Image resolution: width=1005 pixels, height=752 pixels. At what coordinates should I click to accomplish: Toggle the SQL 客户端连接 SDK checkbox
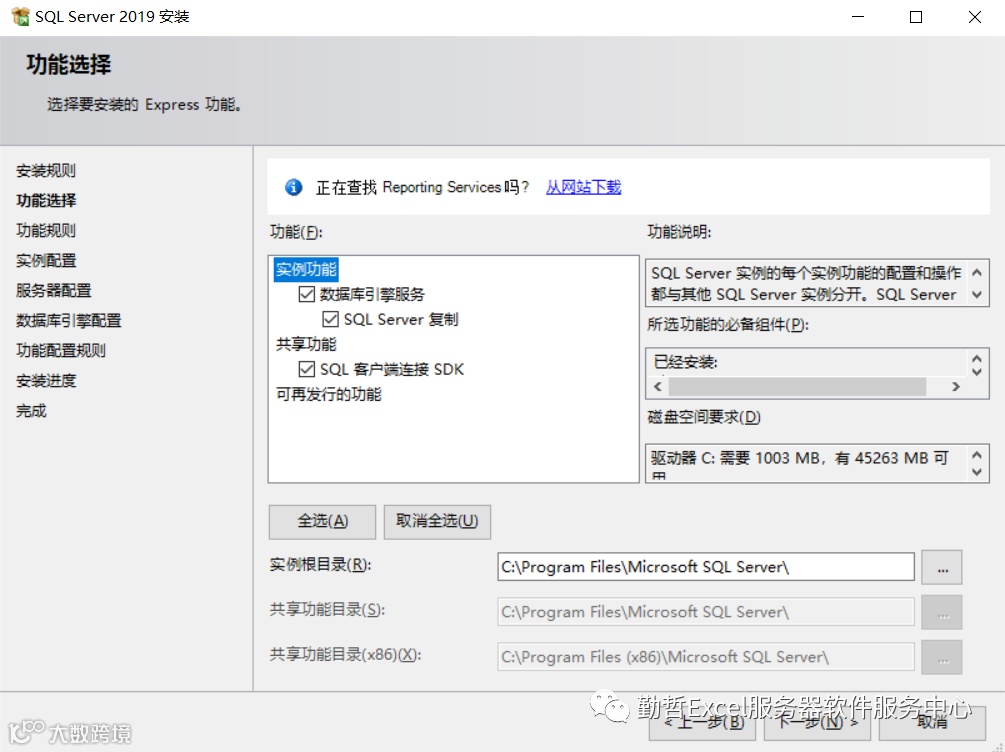(x=306, y=369)
